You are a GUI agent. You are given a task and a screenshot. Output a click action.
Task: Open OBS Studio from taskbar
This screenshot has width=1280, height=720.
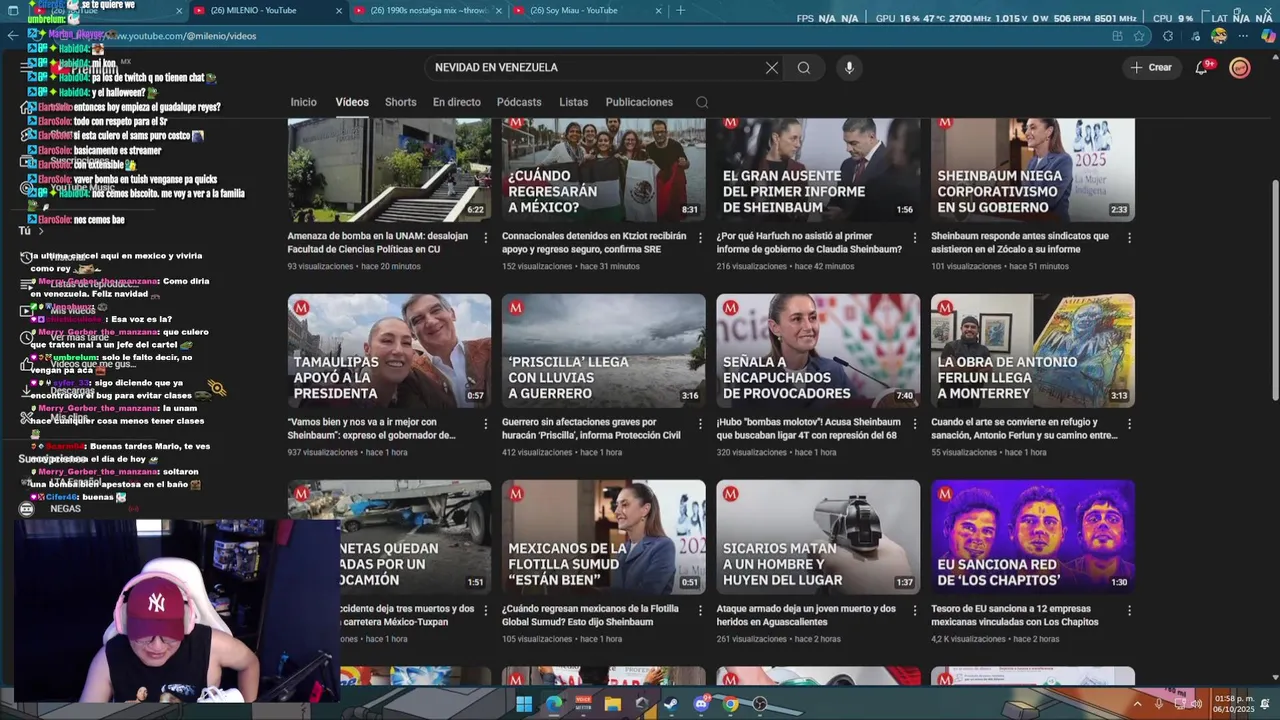click(x=760, y=704)
